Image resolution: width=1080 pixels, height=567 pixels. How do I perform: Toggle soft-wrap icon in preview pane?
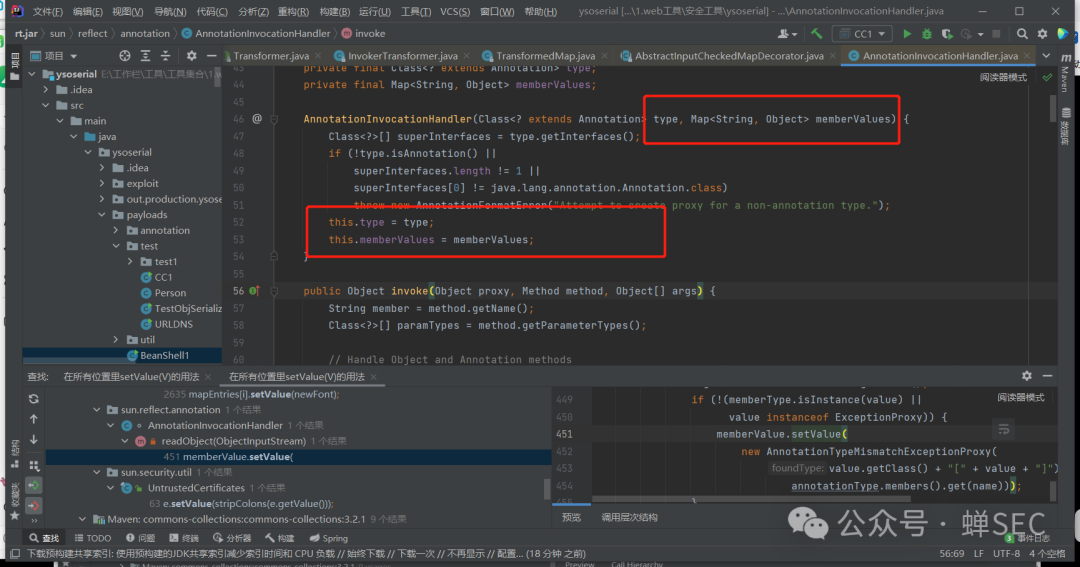pyautogui.click(x=1004, y=429)
